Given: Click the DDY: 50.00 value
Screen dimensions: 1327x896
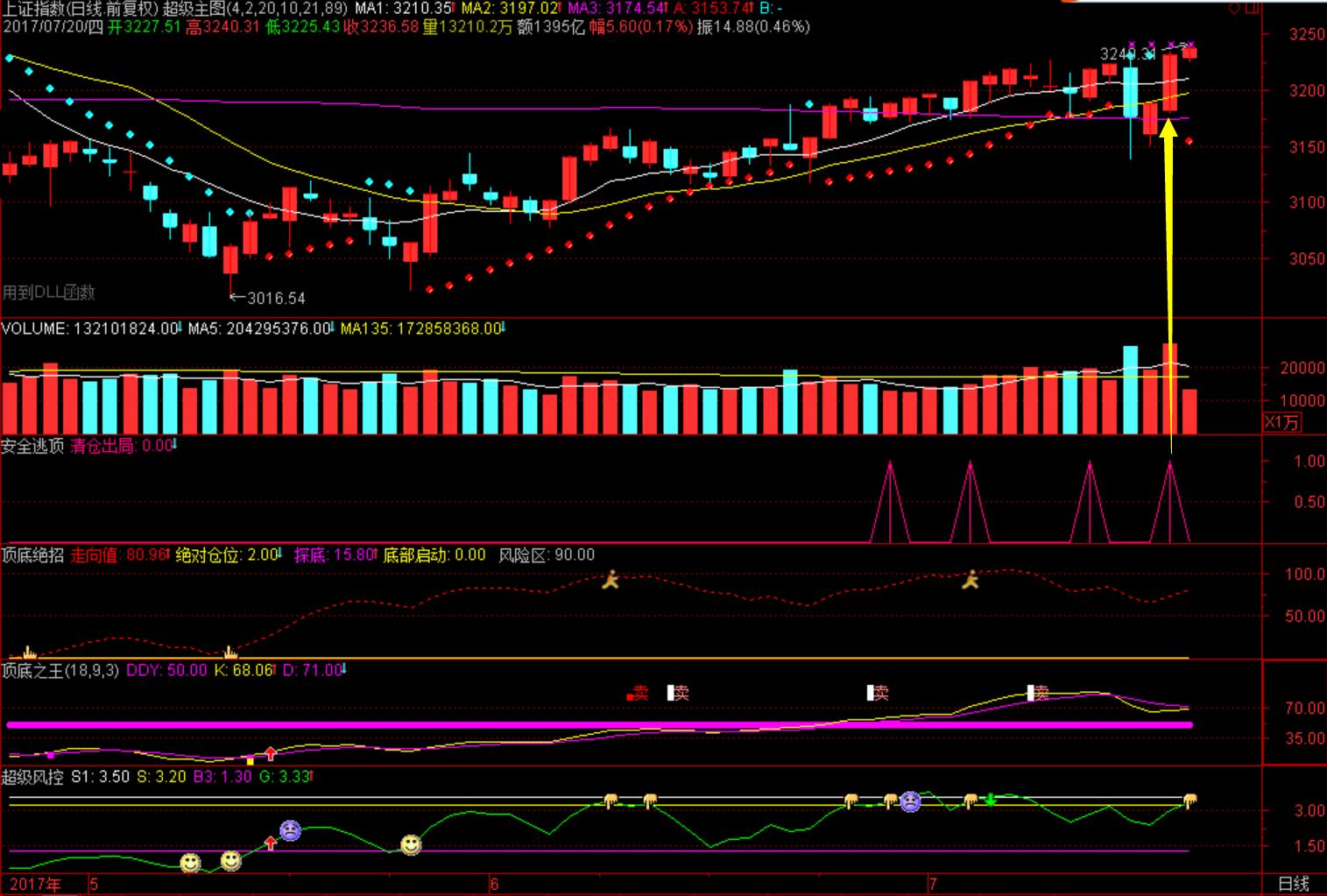Looking at the screenshot, I should (166, 670).
